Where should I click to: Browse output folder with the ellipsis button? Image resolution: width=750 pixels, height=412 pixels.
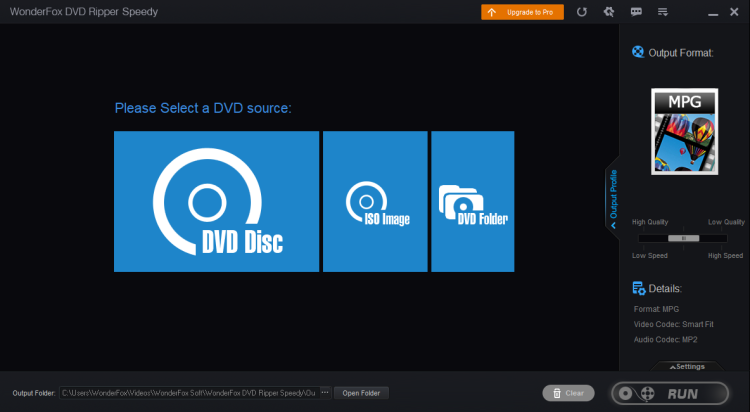pyautogui.click(x=324, y=393)
